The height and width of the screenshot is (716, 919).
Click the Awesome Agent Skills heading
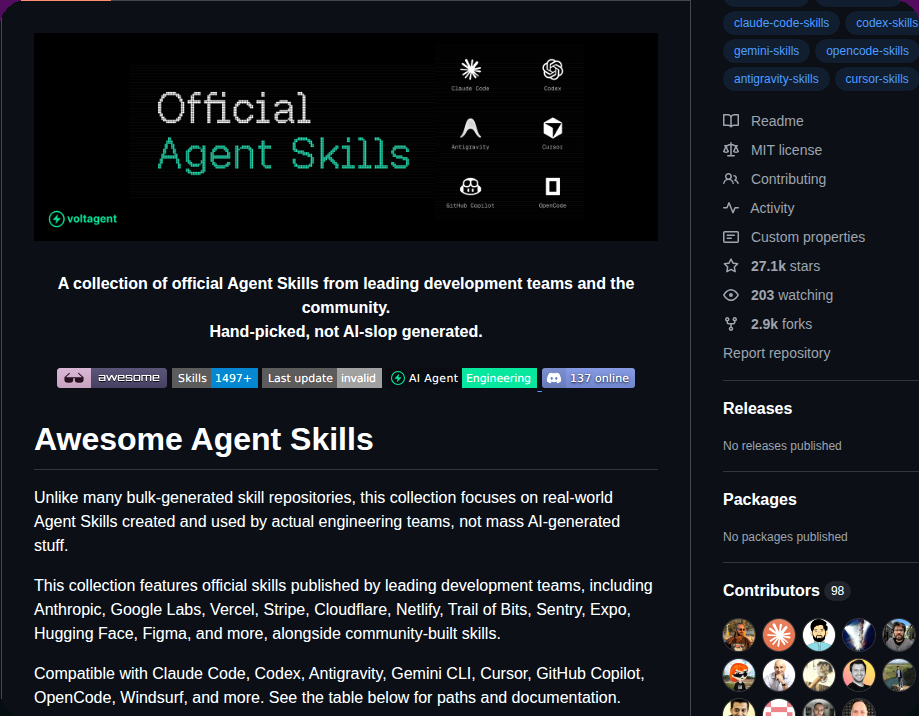203,439
